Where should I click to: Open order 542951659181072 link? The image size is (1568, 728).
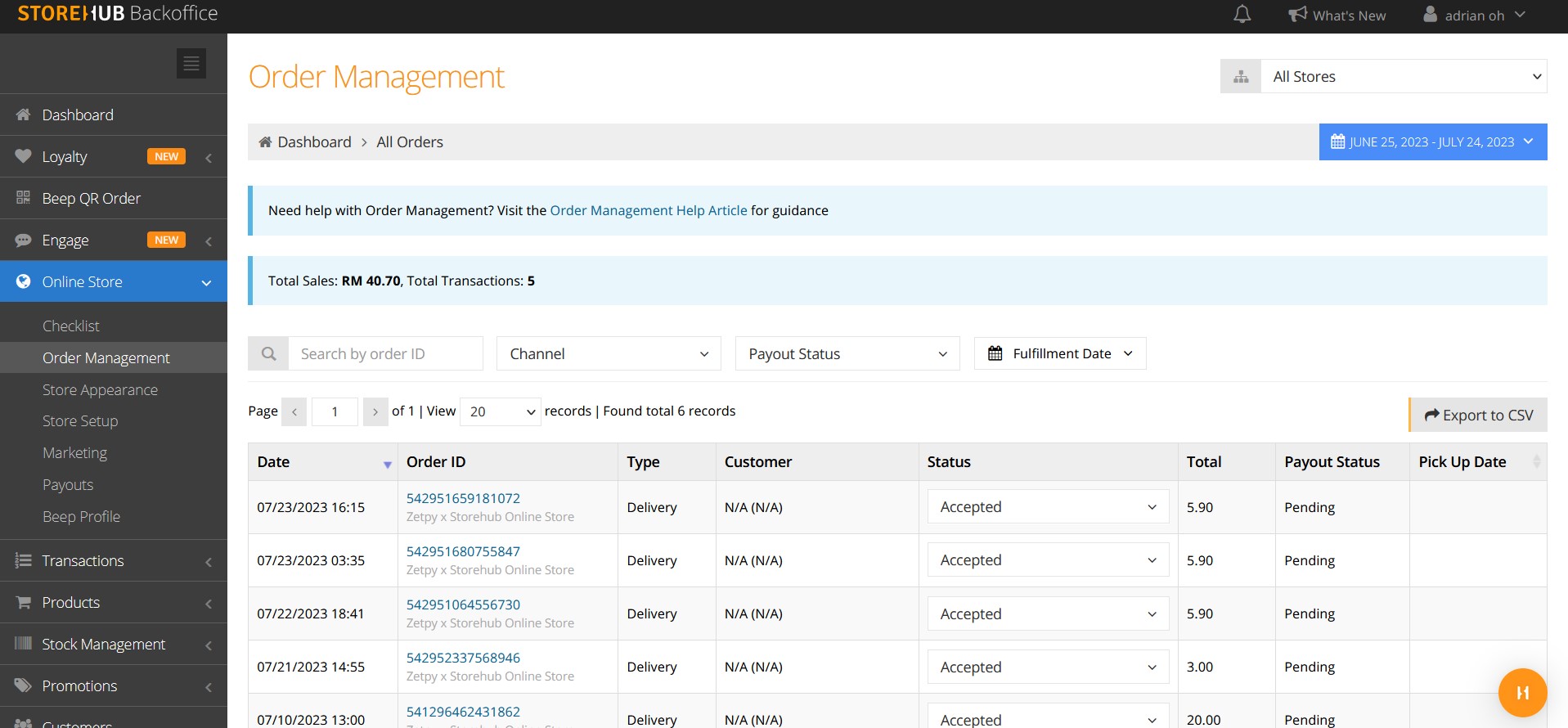pos(463,498)
